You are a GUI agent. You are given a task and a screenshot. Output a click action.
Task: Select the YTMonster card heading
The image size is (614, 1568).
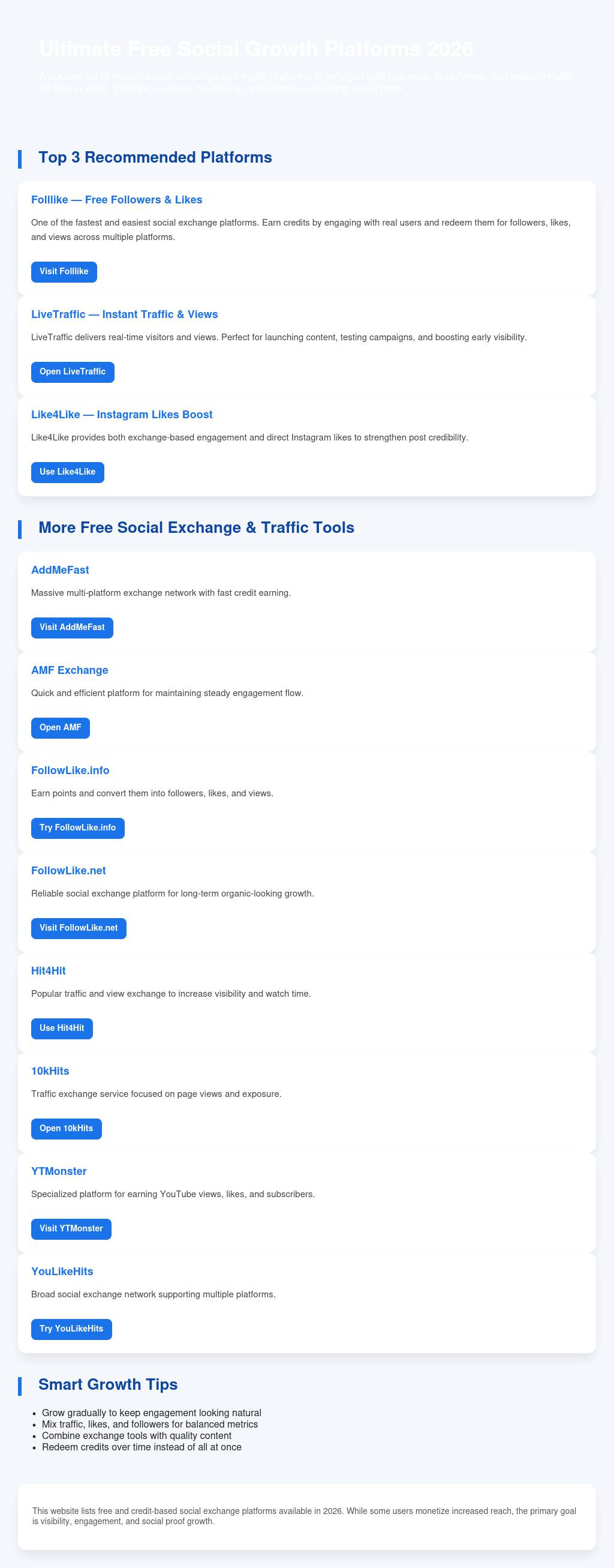[59, 1171]
